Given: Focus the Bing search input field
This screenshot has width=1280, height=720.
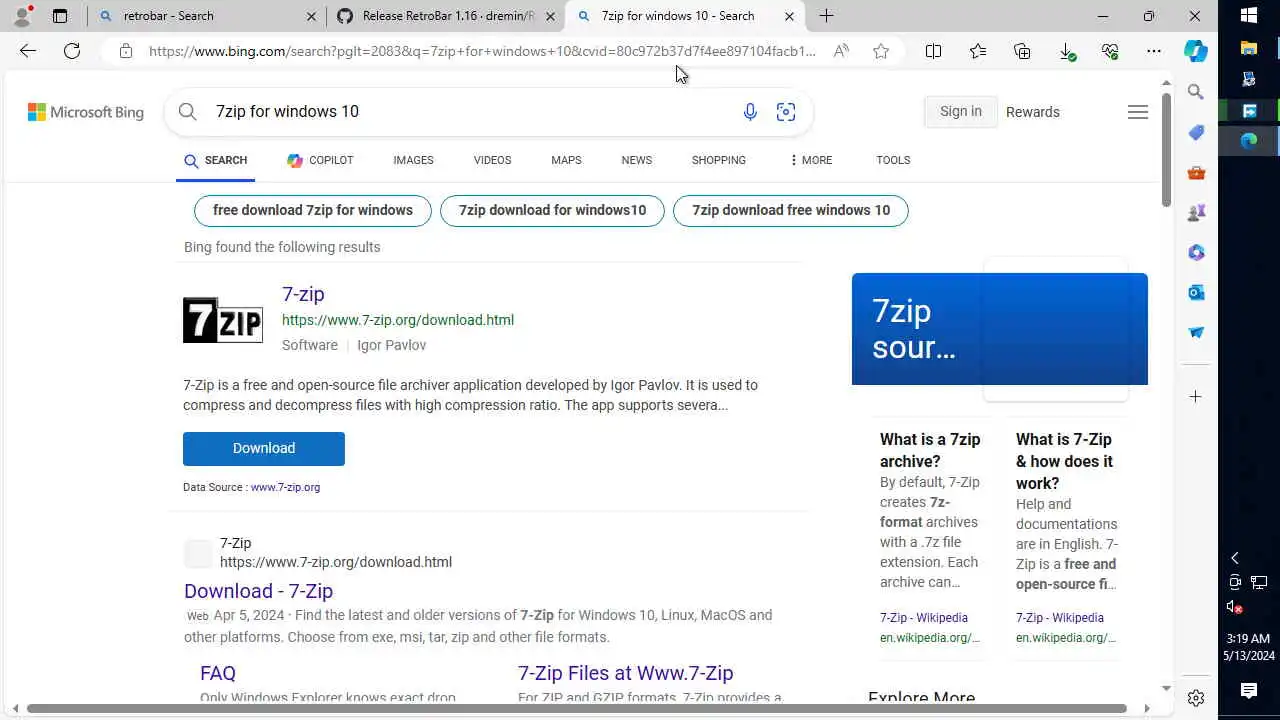Looking at the screenshot, I should pos(470,112).
